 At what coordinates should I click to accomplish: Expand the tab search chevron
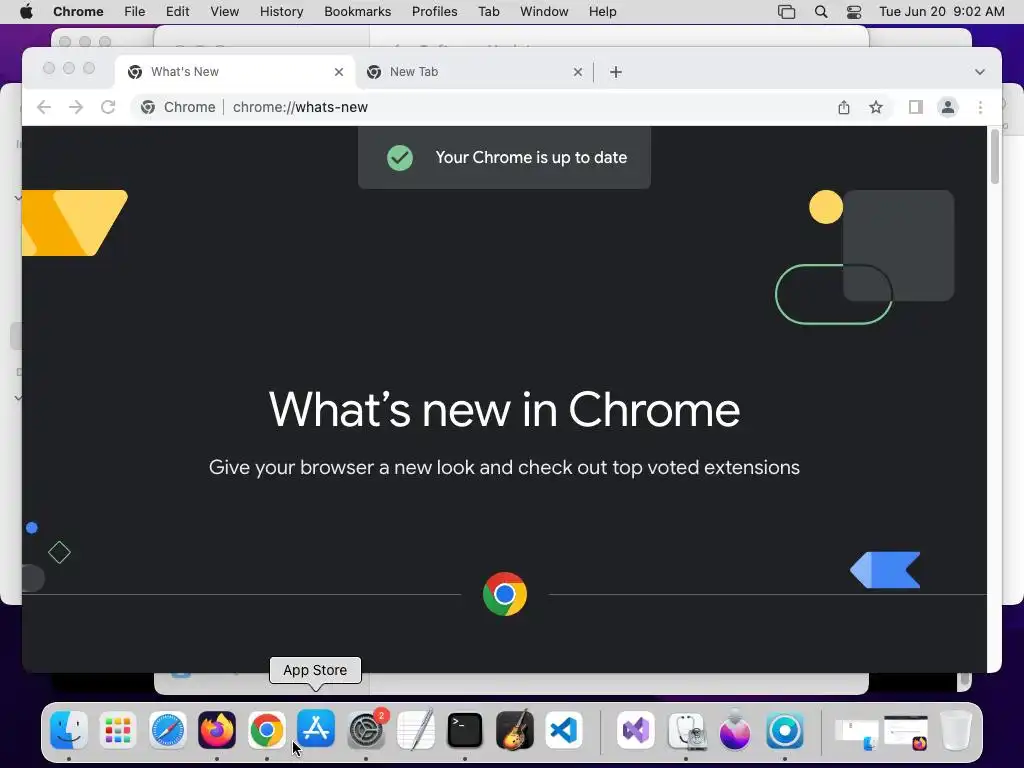980,72
